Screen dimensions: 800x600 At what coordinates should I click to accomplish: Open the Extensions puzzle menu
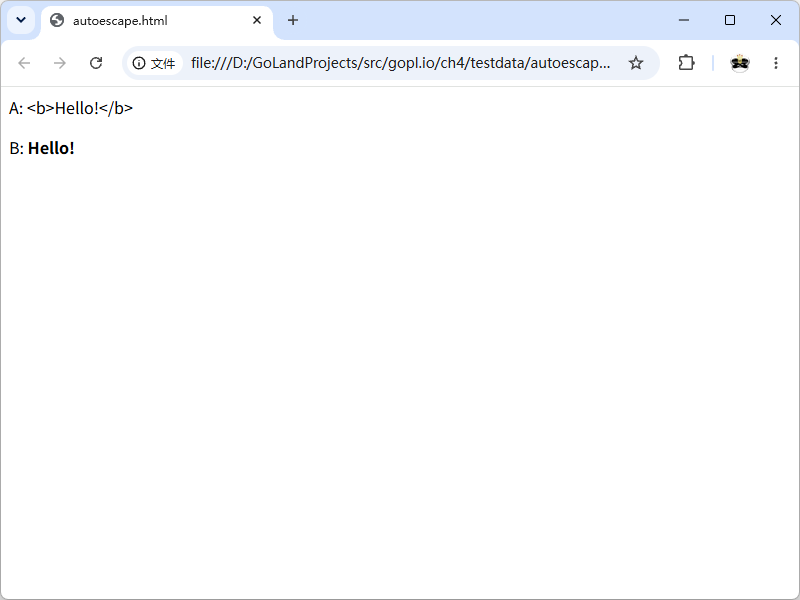[686, 63]
